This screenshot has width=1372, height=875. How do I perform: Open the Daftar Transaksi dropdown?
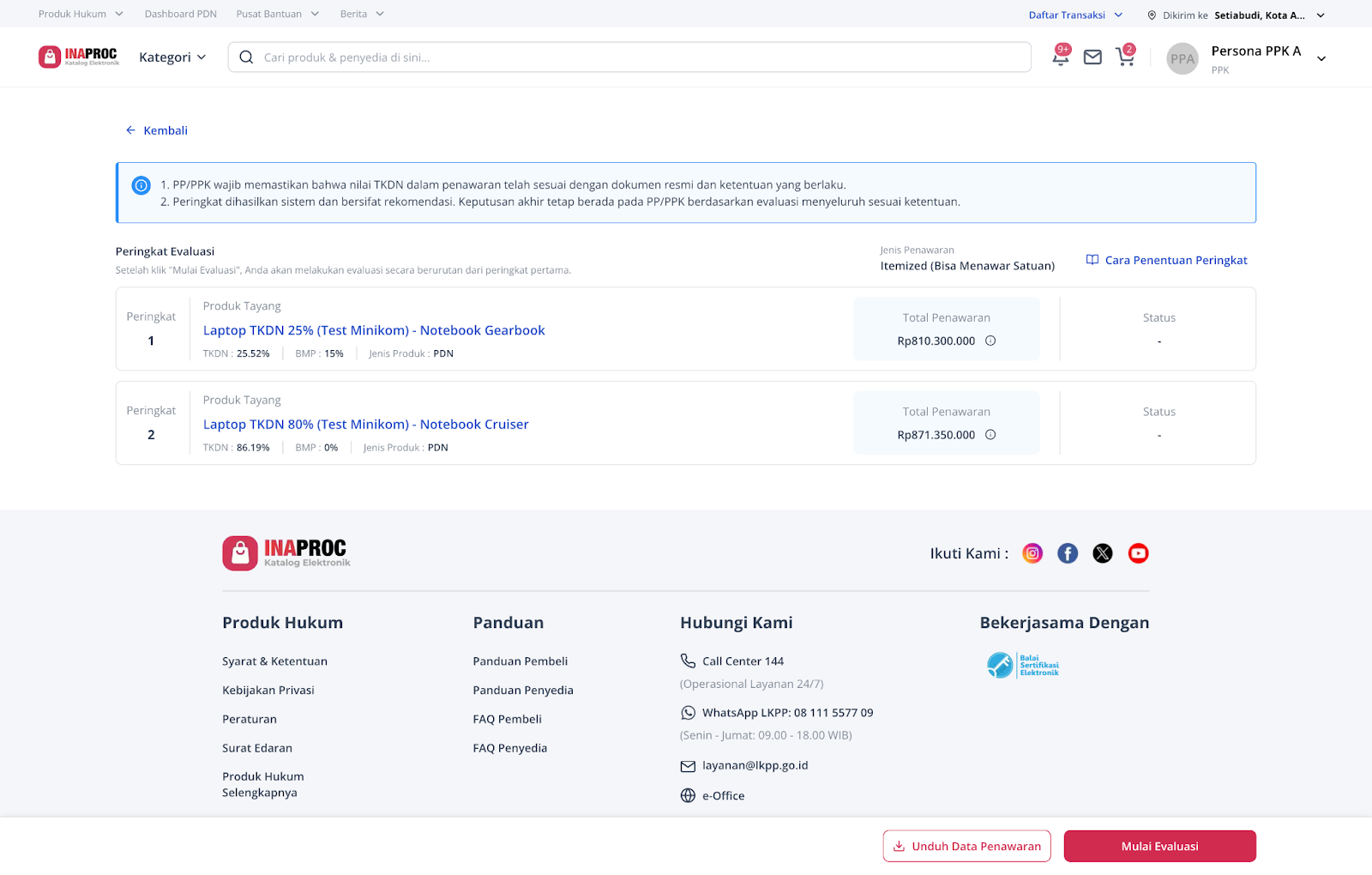pos(1075,15)
